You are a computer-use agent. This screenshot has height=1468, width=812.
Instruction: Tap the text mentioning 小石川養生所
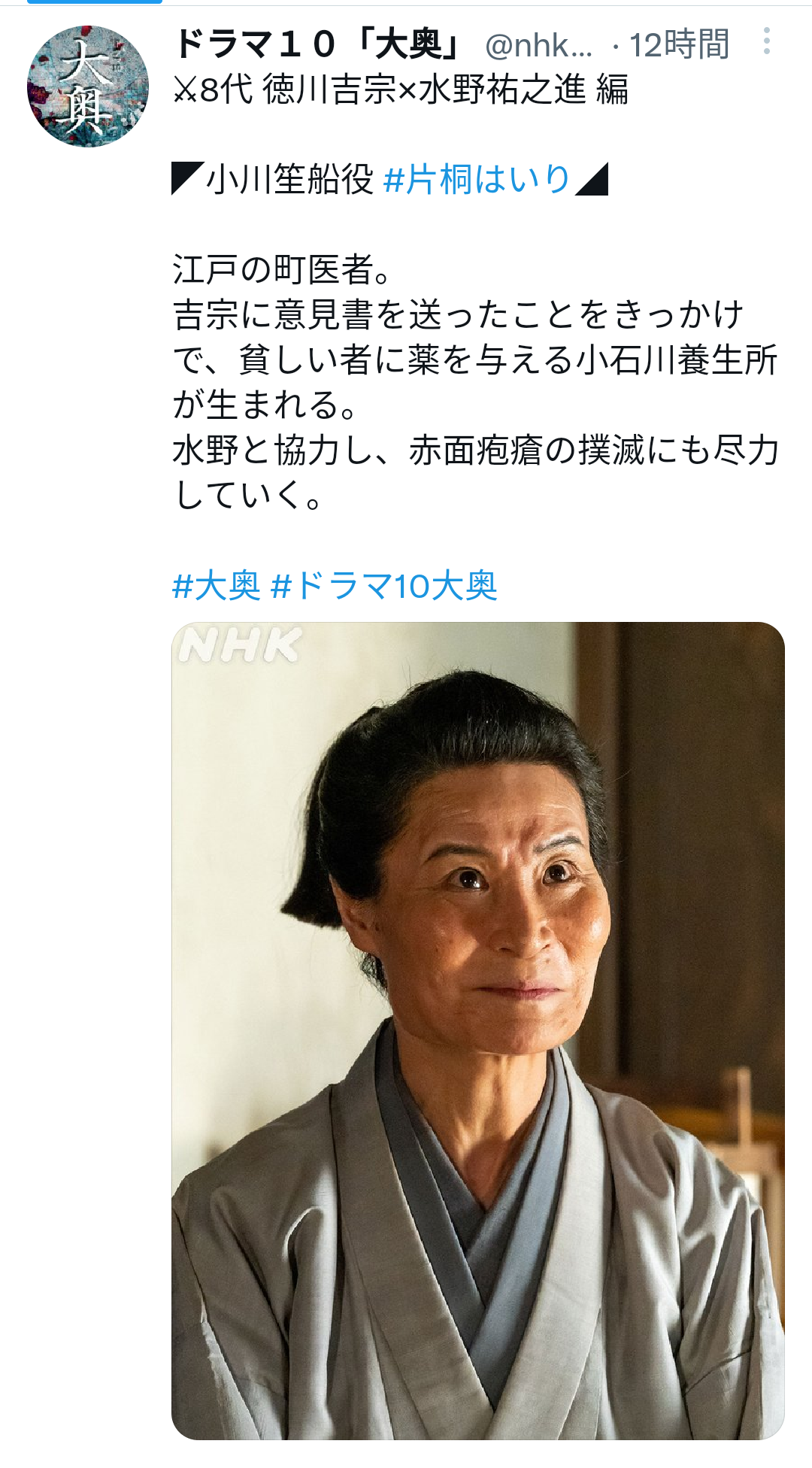click(x=475, y=360)
